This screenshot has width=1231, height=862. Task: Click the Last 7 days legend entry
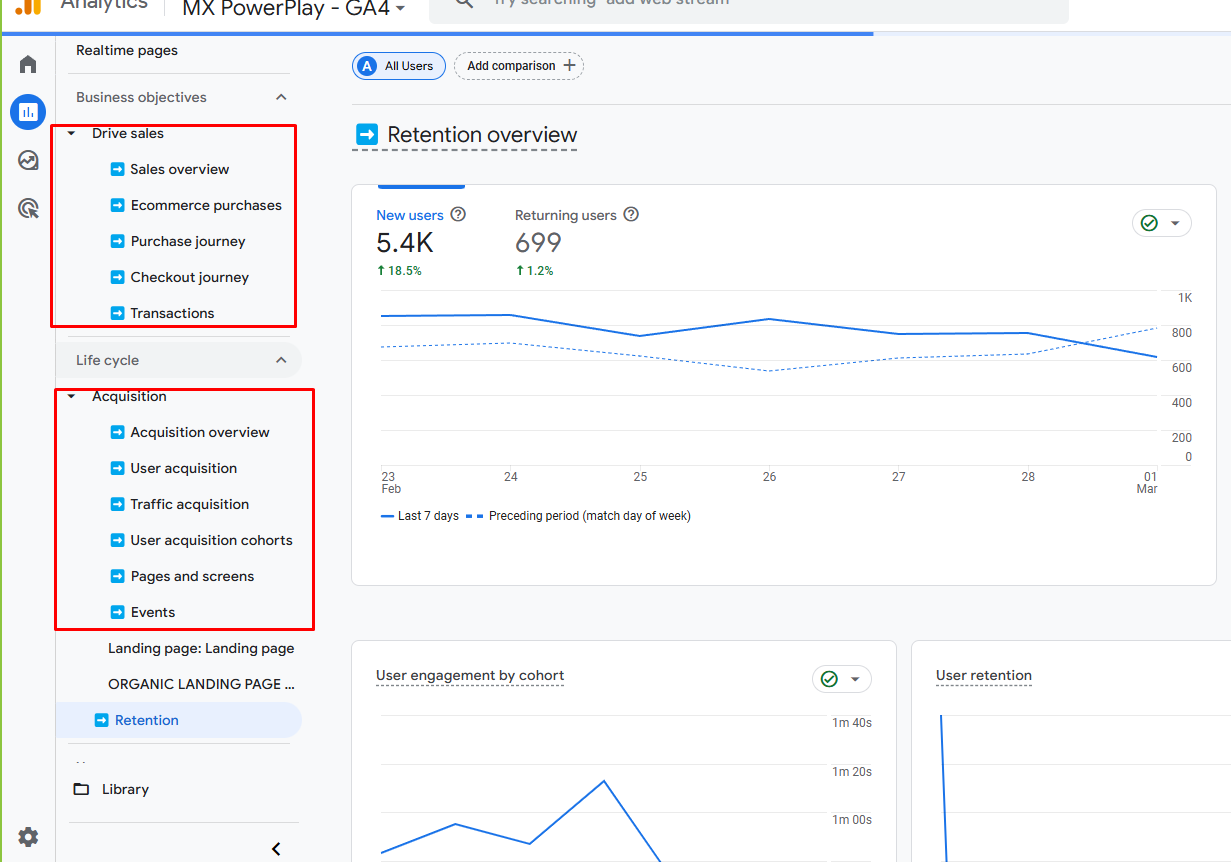click(420, 516)
